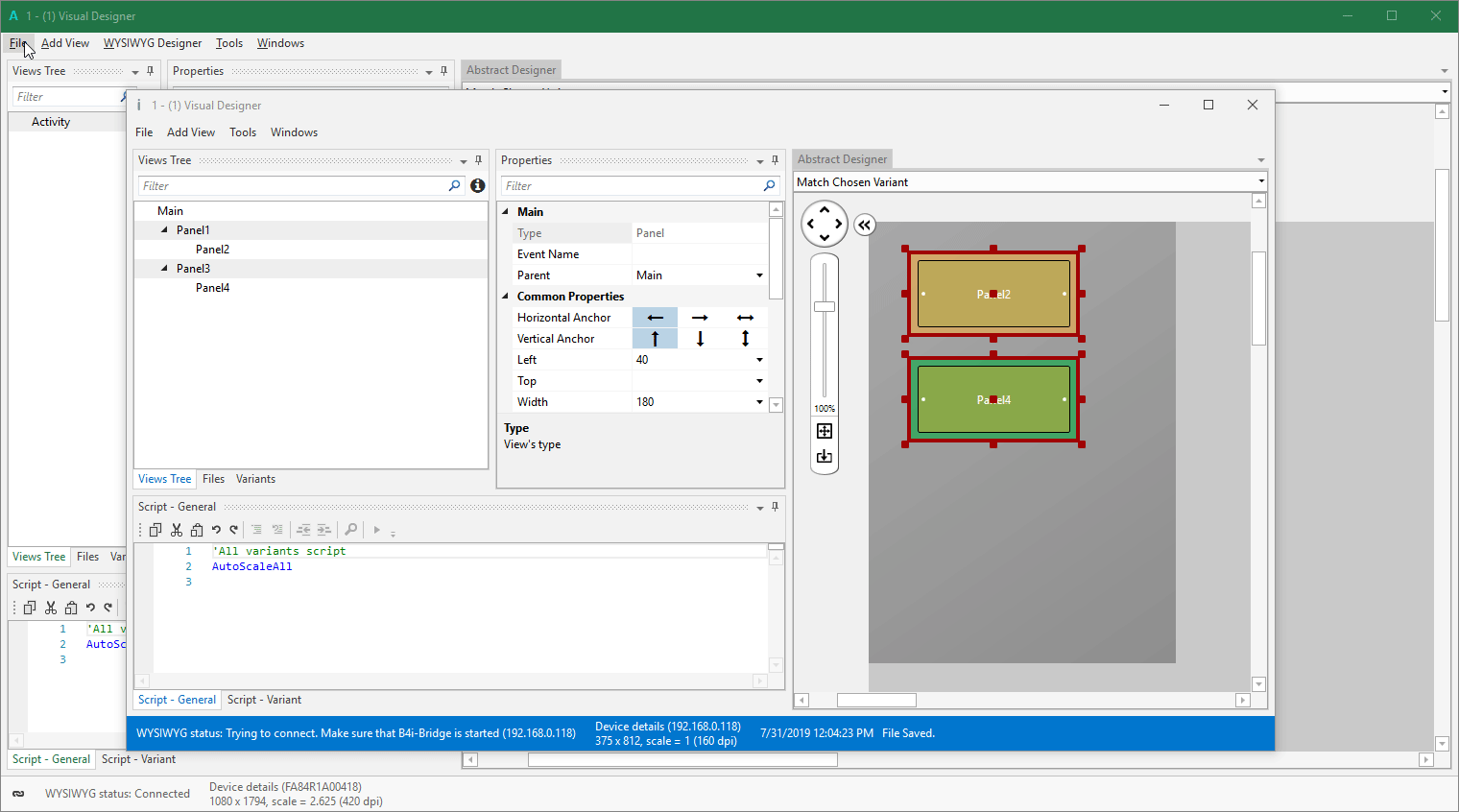This screenshot has width=1459, height=812.
Task: Switch to Files tab in front window
Action: (214, 479)
